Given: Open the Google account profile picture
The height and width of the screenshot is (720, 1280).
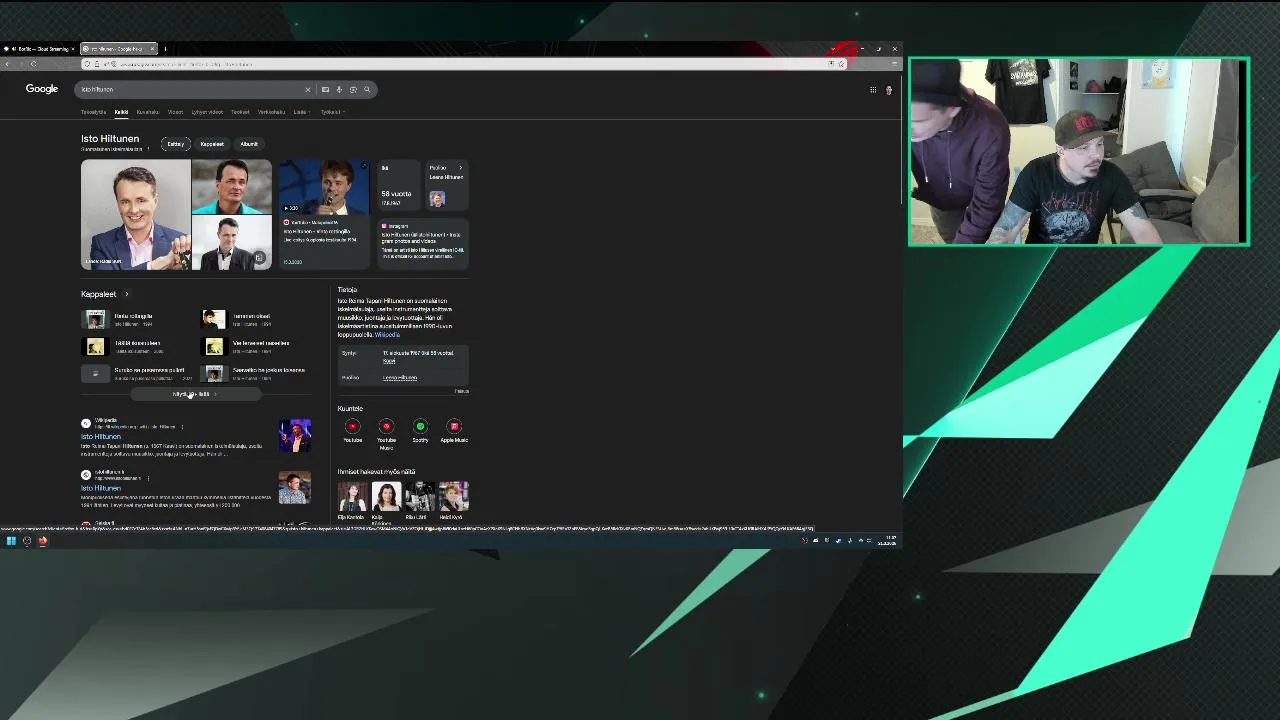Looking at the screenshot, I should click(x=889, y=90).
